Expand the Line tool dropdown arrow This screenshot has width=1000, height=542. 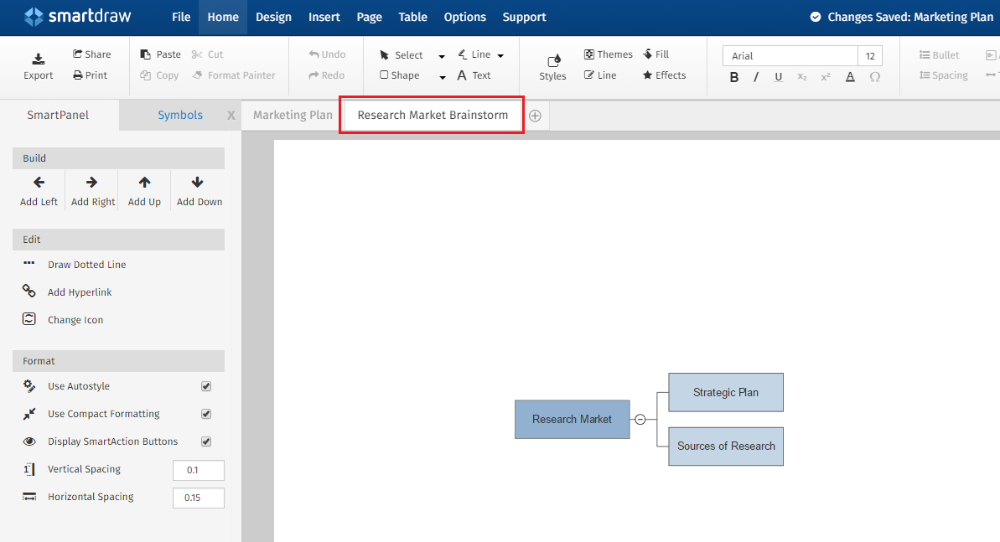(x=501, y=55)
